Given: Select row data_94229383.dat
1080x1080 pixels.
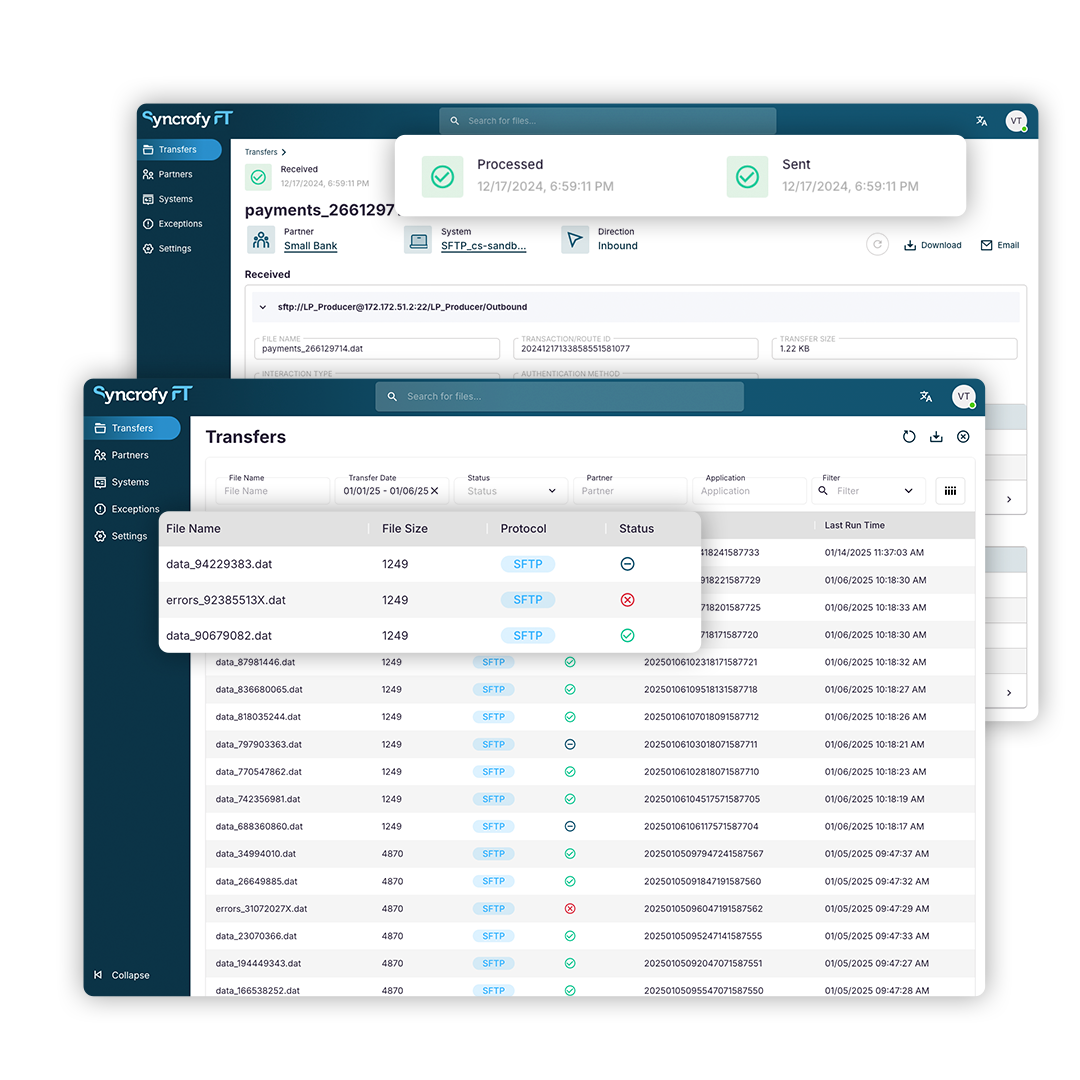Looking at the screenshot, I should click(430, 564).
